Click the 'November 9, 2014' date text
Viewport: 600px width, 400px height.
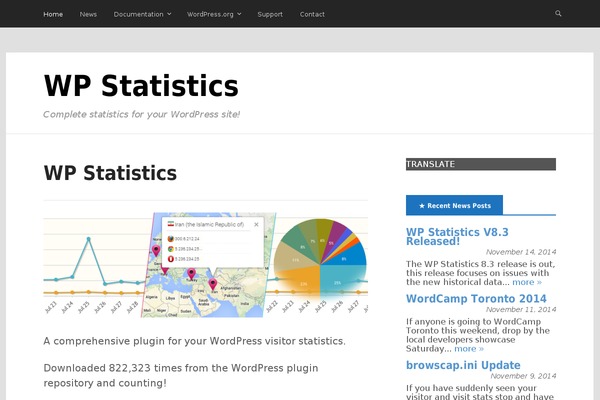523,376
